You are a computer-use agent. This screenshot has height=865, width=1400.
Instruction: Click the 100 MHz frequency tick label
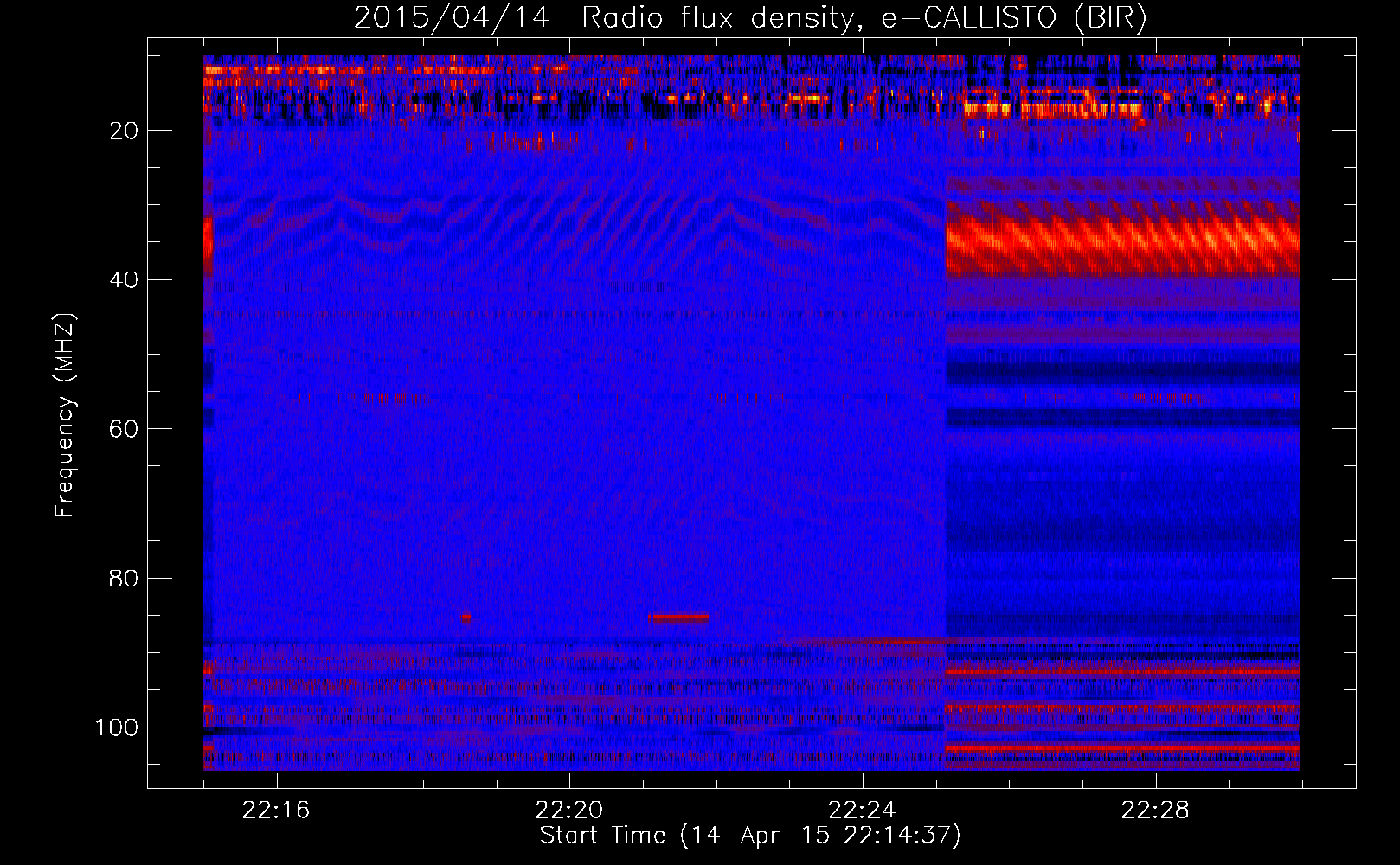pyautogui.click(x=117, y=727)
